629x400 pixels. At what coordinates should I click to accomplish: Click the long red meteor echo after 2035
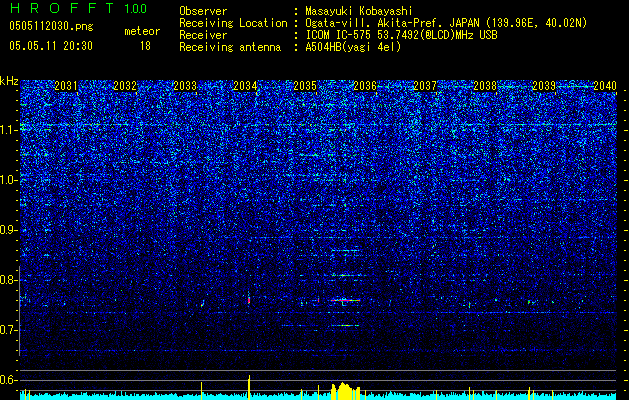[x=345, y=300]
